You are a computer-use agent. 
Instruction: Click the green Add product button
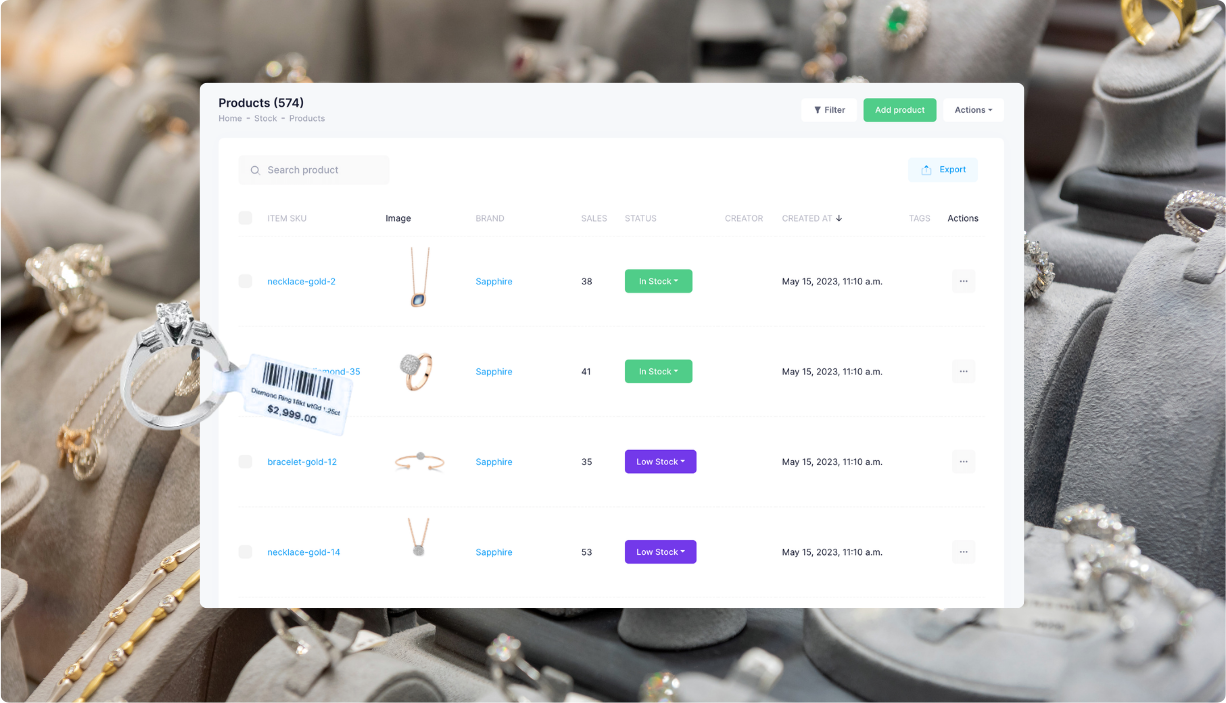click(x=899, y=110)
